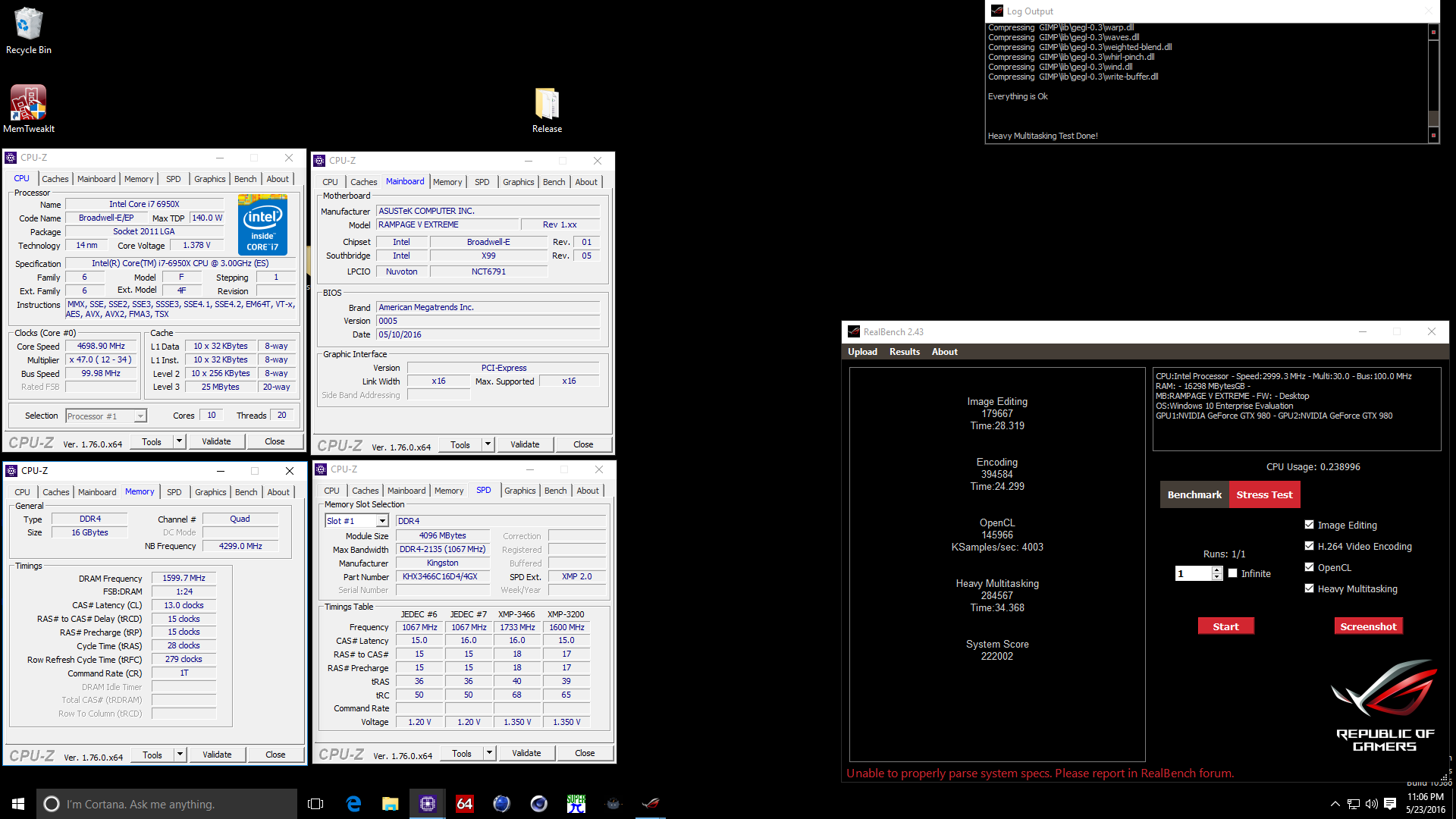Open the Action Center notification icon
The image size is (1456, 819).
pyautogui.click(x=1390, y=804)
